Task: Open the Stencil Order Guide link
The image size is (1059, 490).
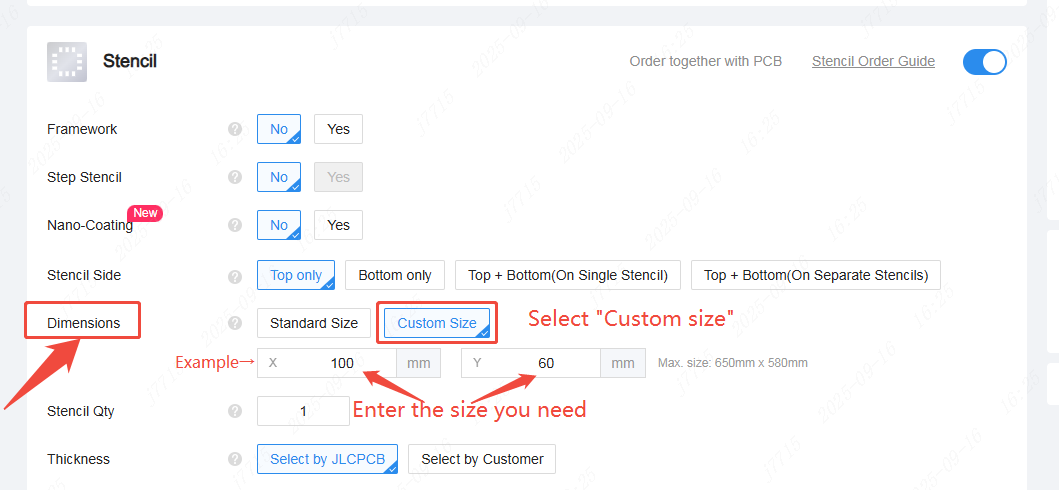Action: pyautogui.click(x=873, y=61)
